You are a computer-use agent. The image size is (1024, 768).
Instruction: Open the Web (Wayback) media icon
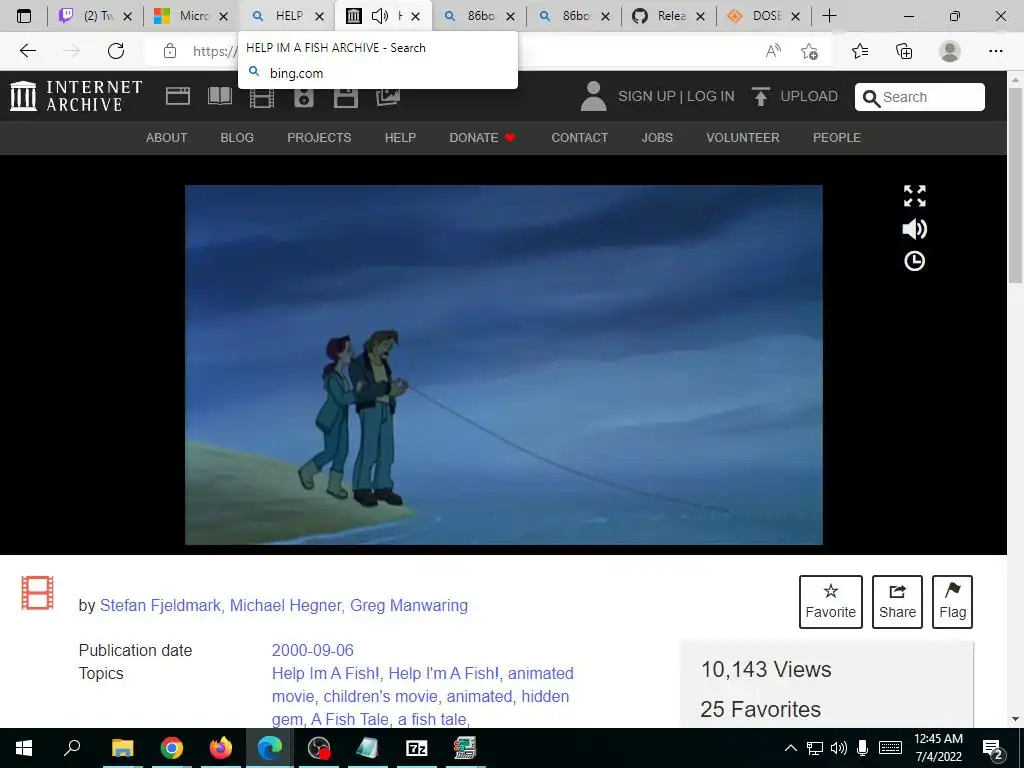[x=178, y=96]
